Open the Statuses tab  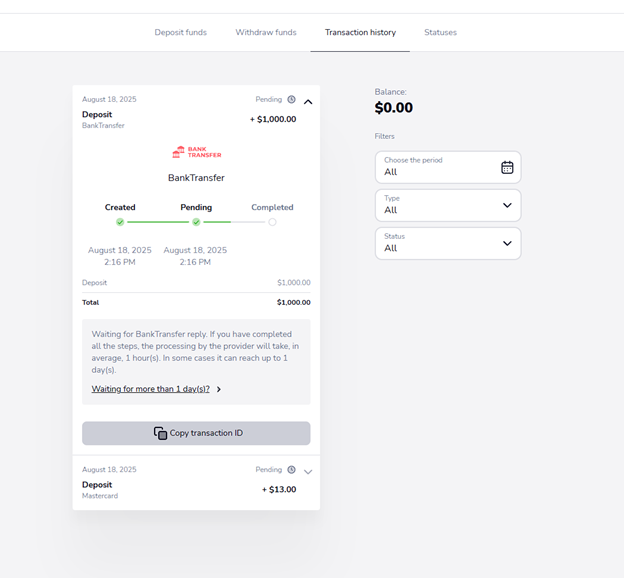click(x=440, y=32)
